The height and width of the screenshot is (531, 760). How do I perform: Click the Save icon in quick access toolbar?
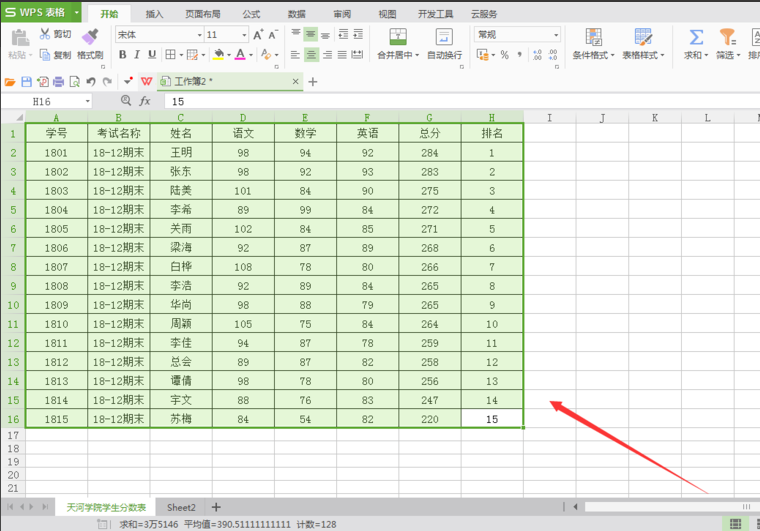coord(27,81)
